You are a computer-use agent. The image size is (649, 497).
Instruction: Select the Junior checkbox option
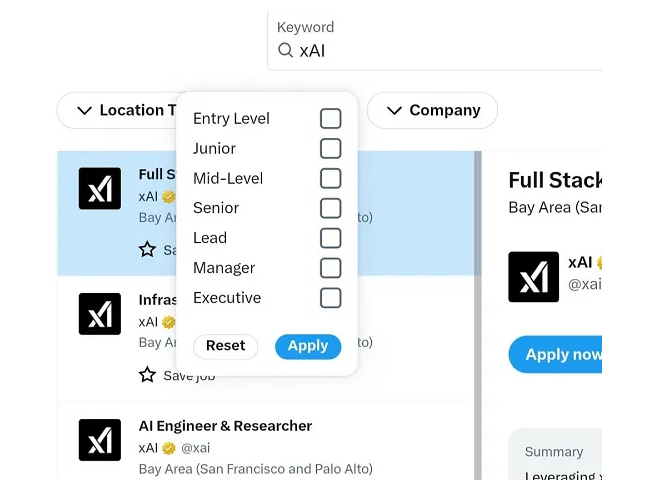tap(330, 149)
